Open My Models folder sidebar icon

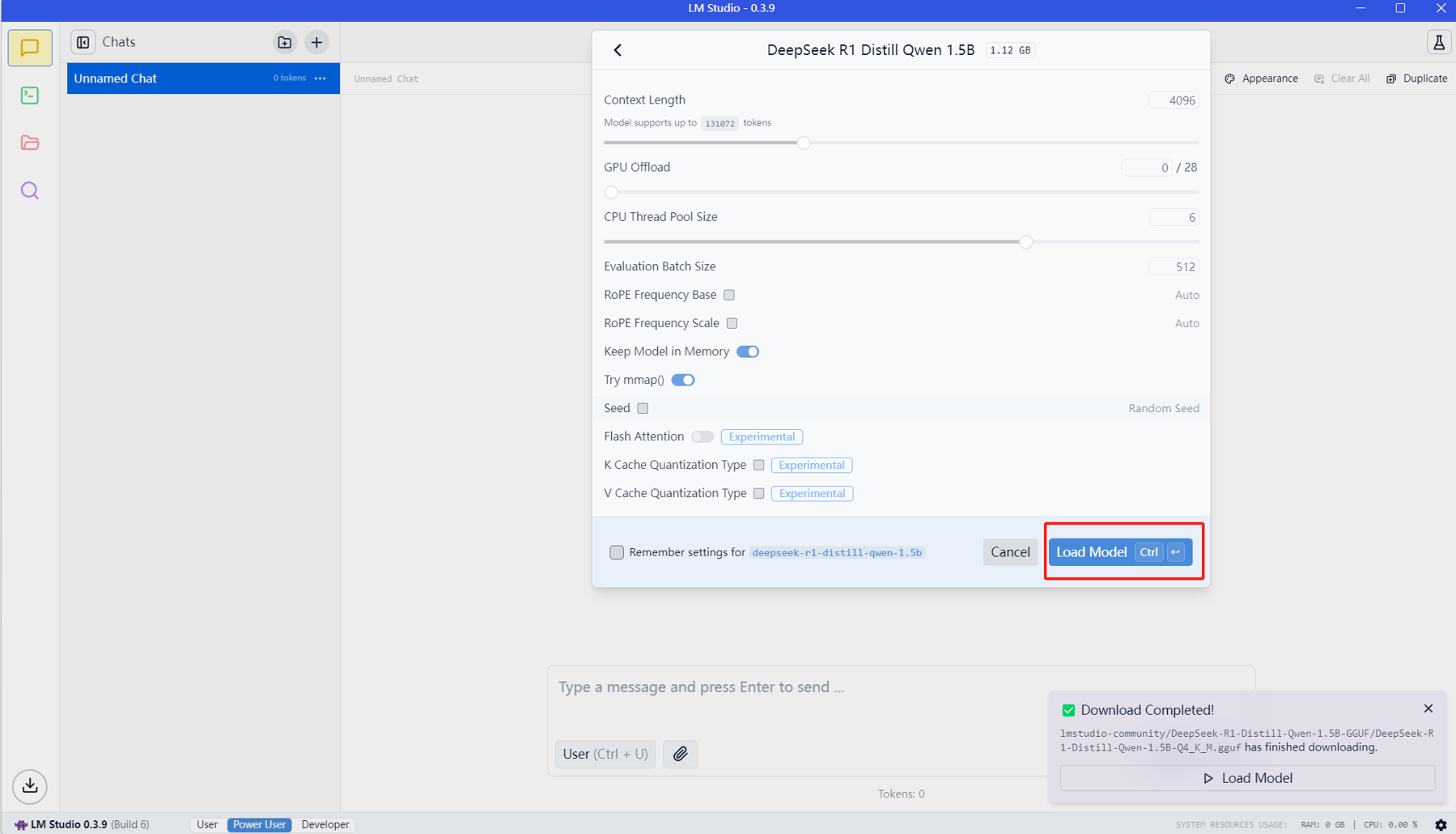(x=30, y=143)
